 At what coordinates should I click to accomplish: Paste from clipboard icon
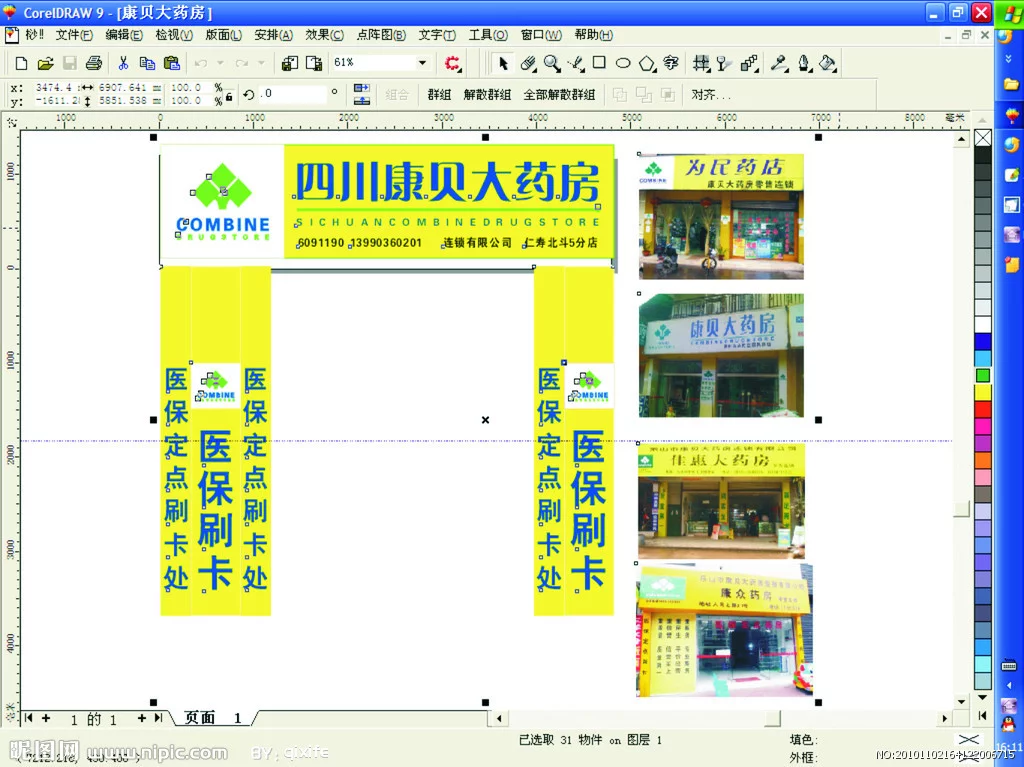pyautogui.click(x=171, y=63)
